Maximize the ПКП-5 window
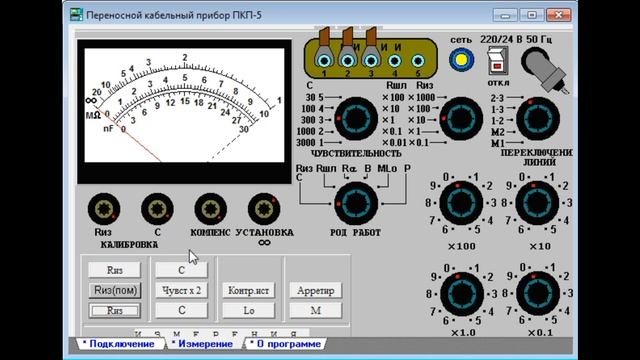This screenshot has height=360, width=640. [x=531, y=15]
